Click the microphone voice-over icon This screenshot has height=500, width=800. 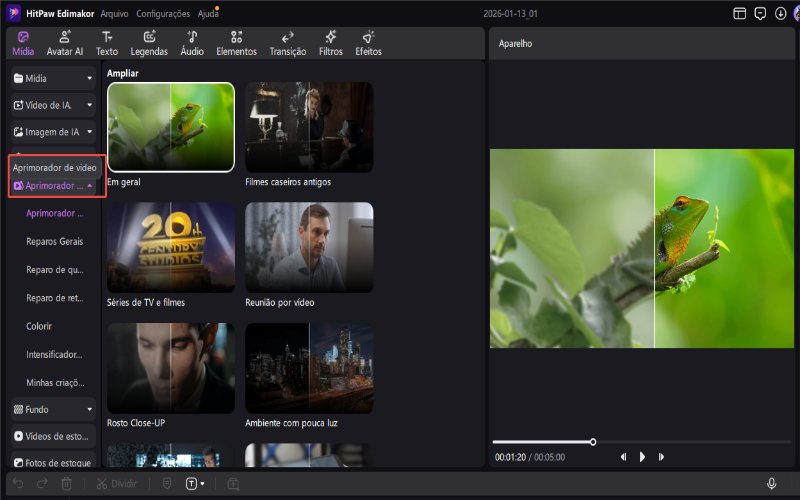[771, 483]
